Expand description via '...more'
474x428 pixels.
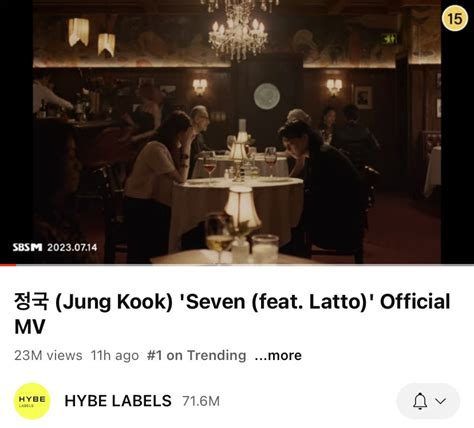[x=278, y=355]
